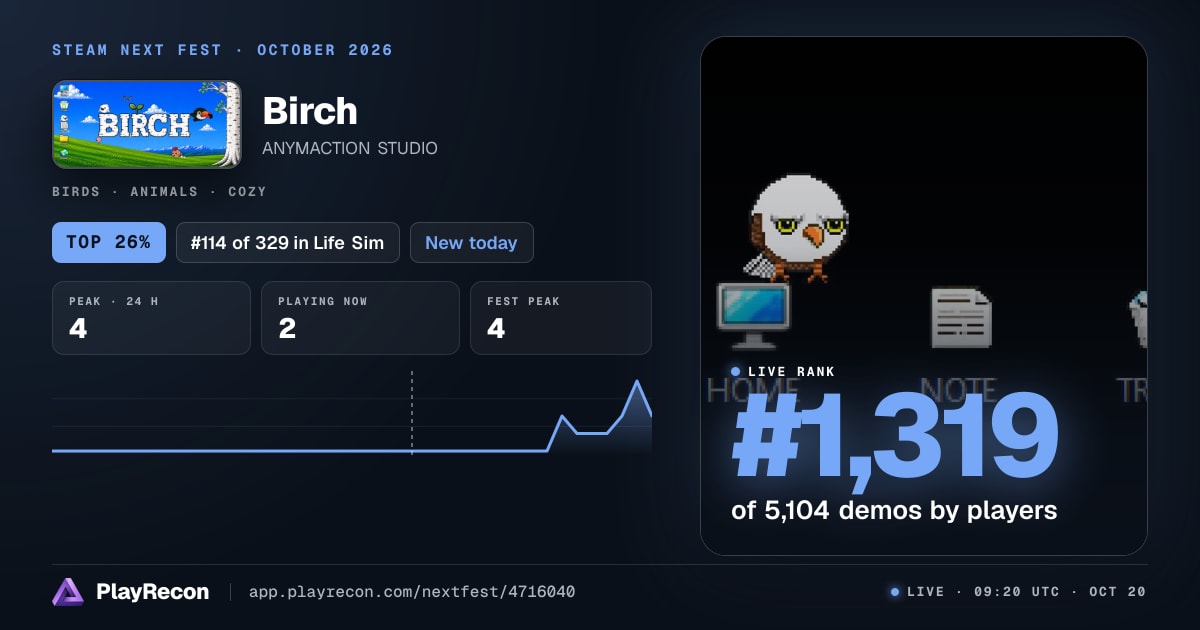Image resolution: width=1200 pixels, height=630 pixels.
Task: Open the FEST PEAK stat card
Action: (560, 318)
